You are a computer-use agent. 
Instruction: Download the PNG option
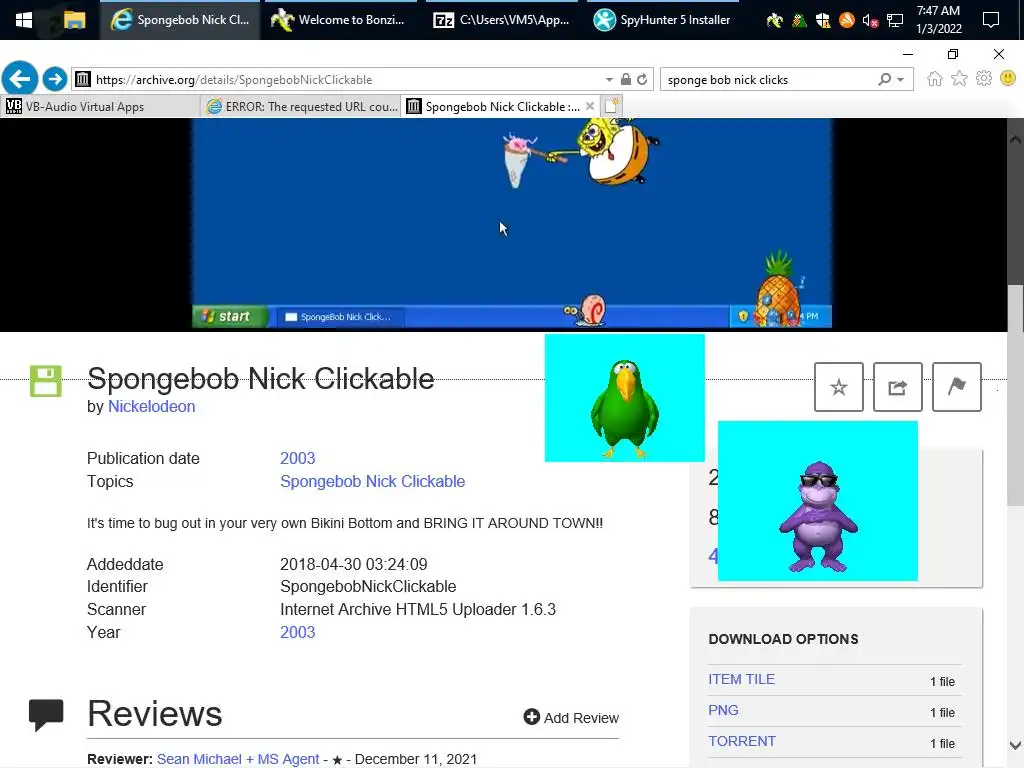[723, 710]
